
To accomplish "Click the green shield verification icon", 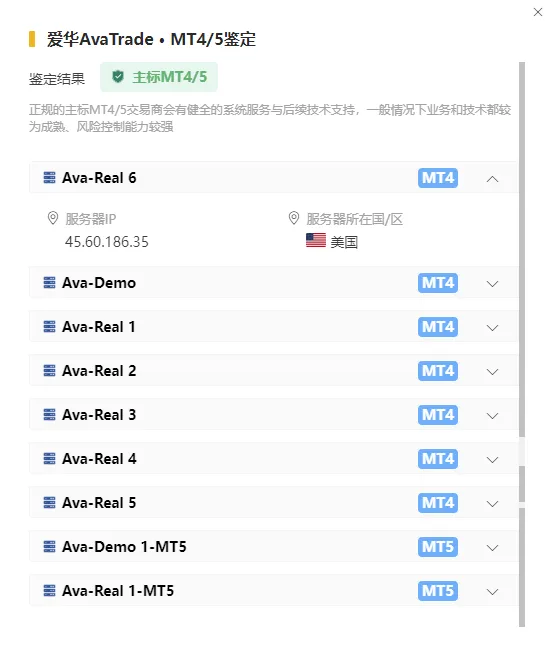I will click(x=118, y=76).
